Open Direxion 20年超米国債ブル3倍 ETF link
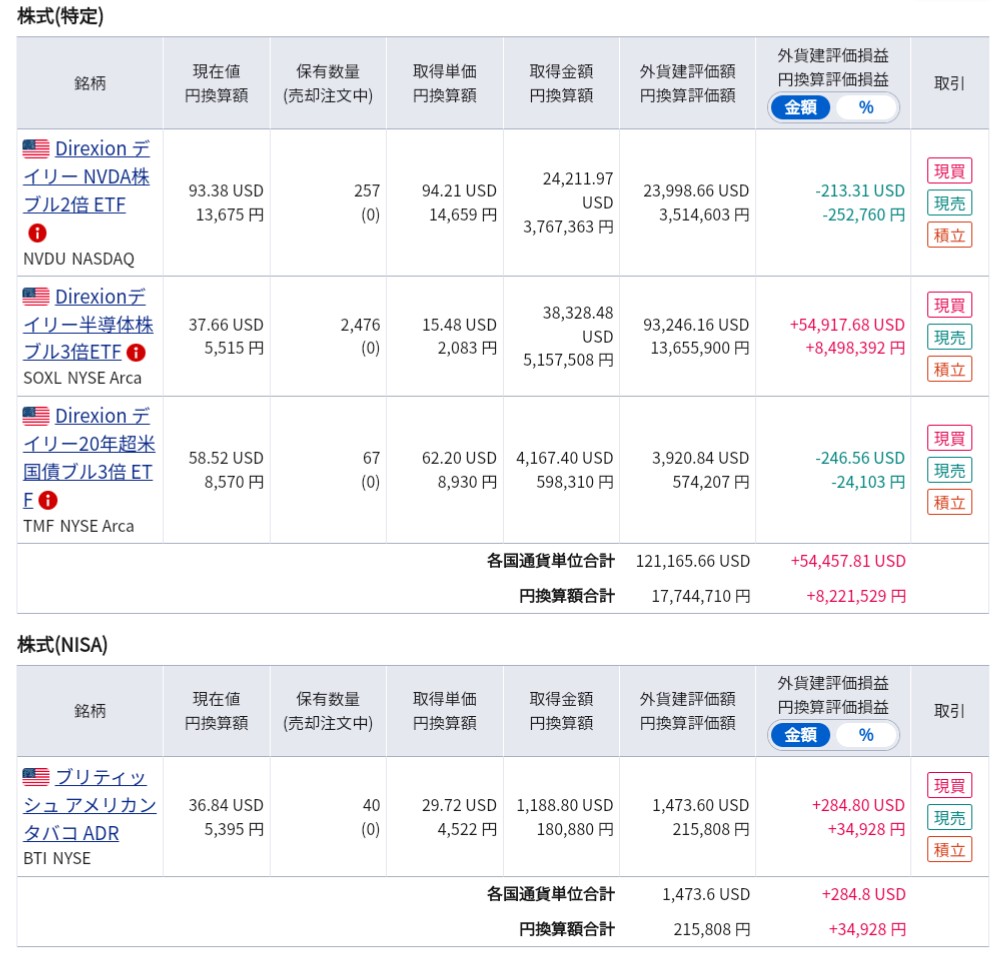Viewport: 999px width, 965px height. point(89,457)
